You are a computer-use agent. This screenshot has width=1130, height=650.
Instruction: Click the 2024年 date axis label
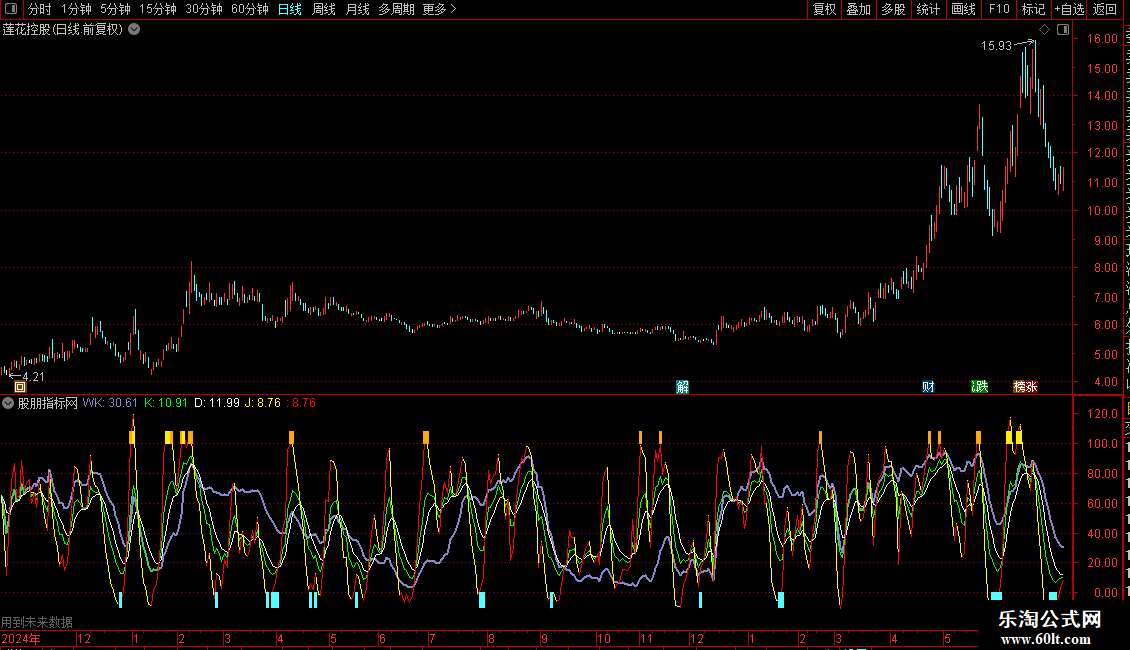tap(21, 638)
